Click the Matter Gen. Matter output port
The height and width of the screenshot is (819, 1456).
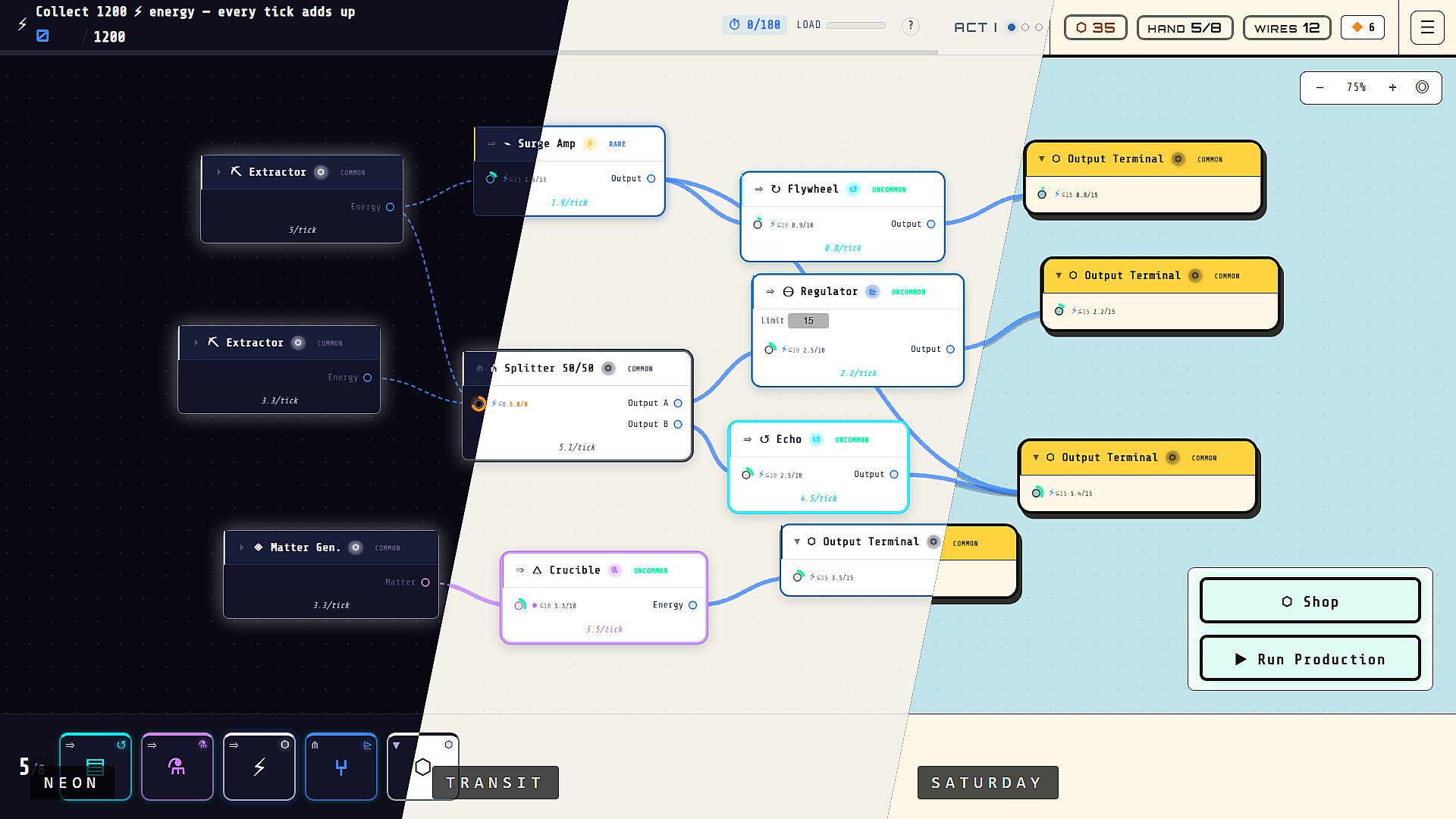point(425,582)
